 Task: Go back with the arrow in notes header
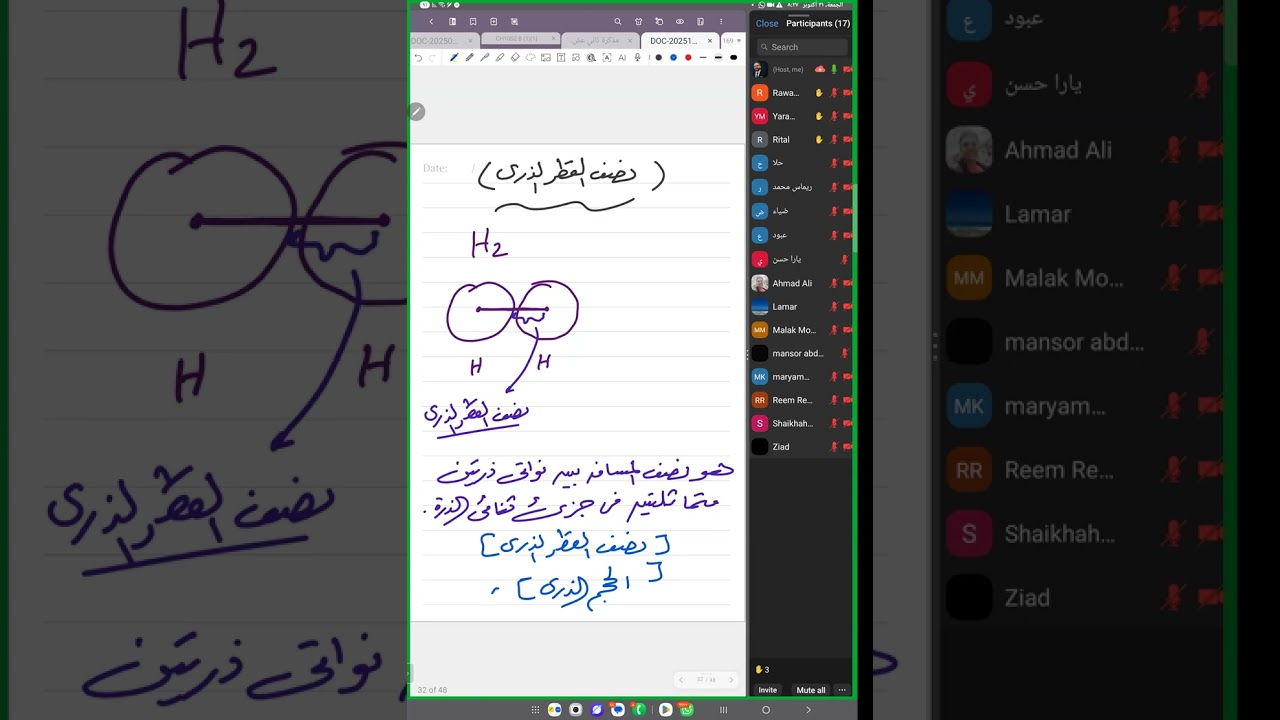[x=431, y=21]
